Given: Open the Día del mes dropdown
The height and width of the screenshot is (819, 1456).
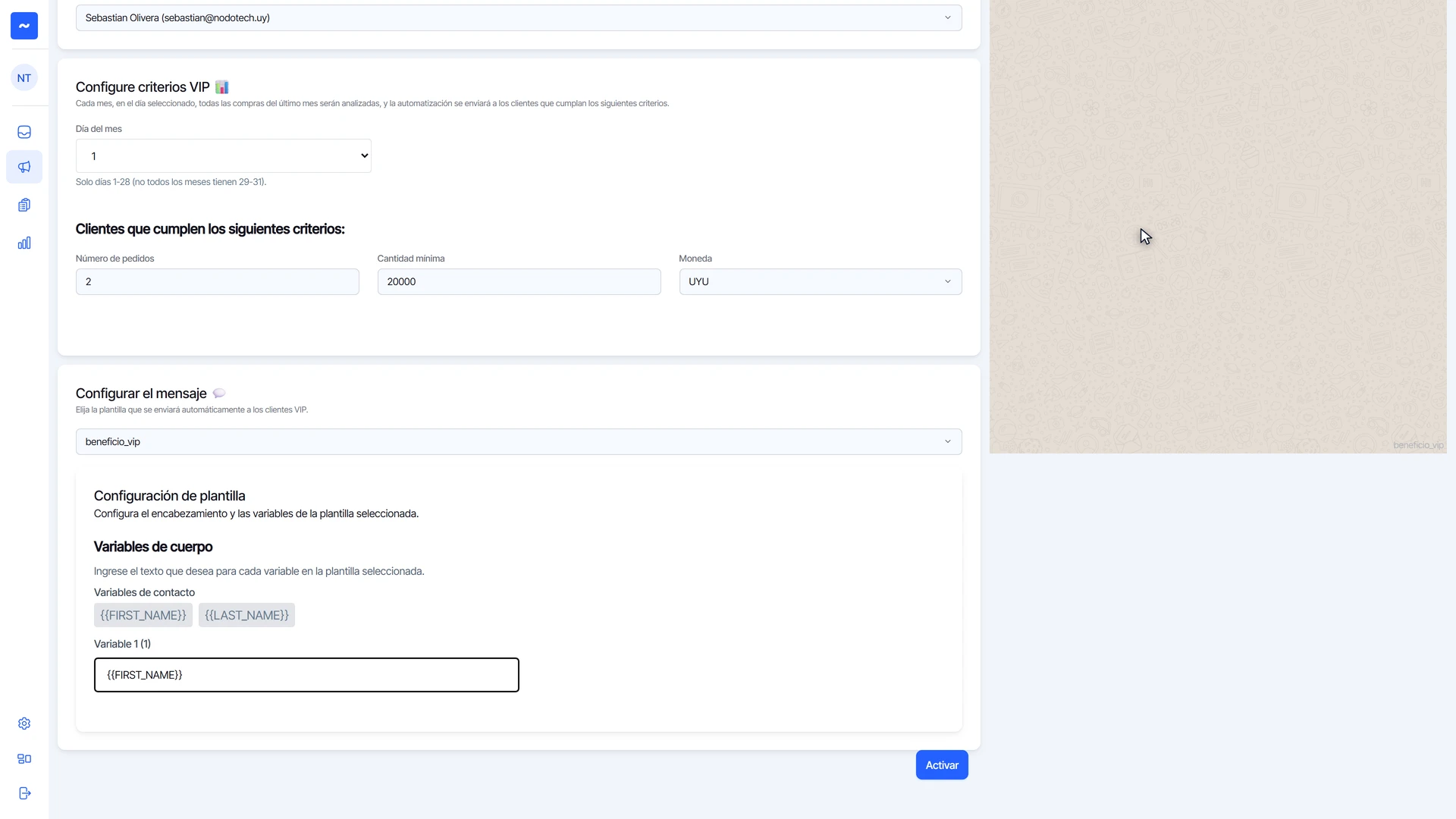Looking at the screenshot, I should 224,156.
